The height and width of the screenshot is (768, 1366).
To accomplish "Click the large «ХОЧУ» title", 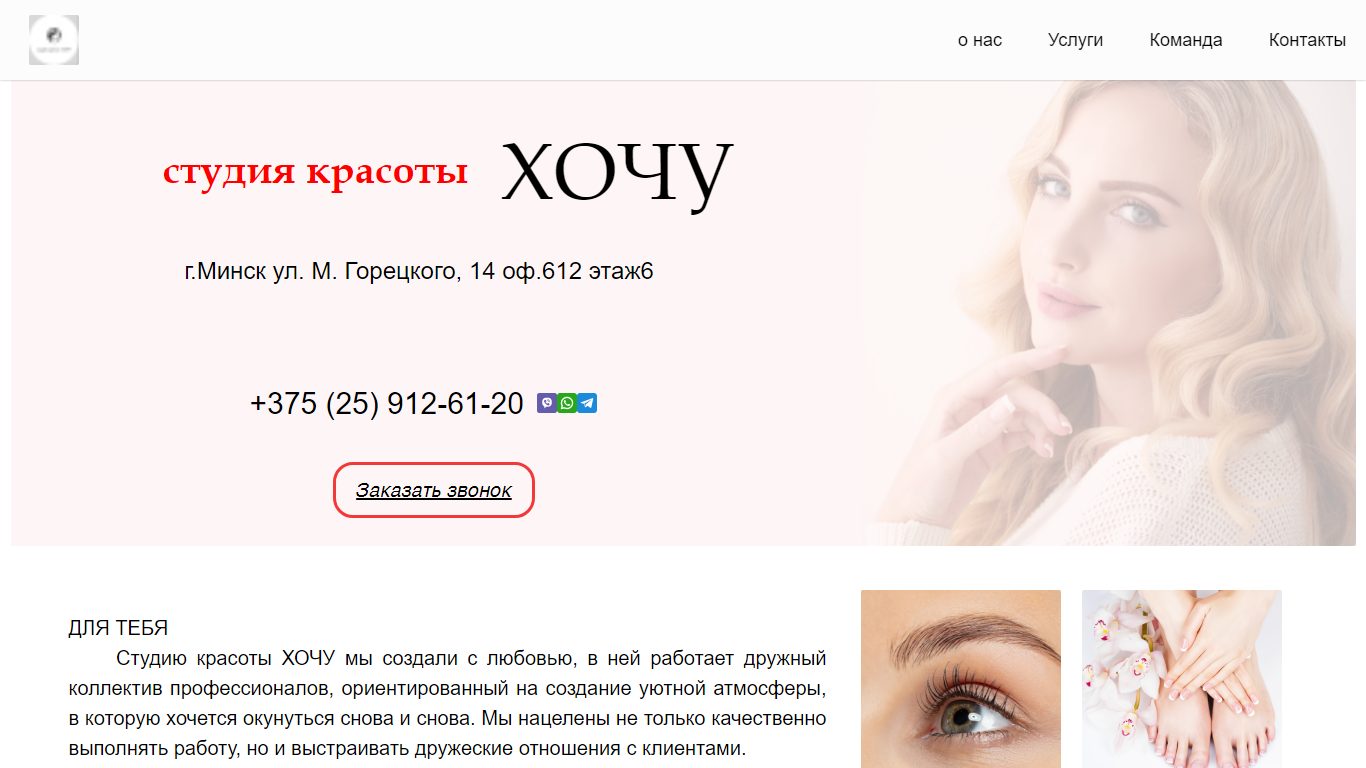I will [617, 172].
